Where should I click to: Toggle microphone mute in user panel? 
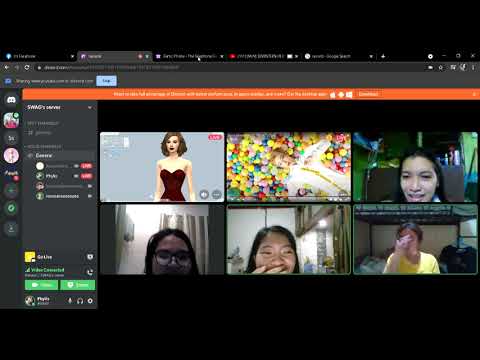coord(70,301)
